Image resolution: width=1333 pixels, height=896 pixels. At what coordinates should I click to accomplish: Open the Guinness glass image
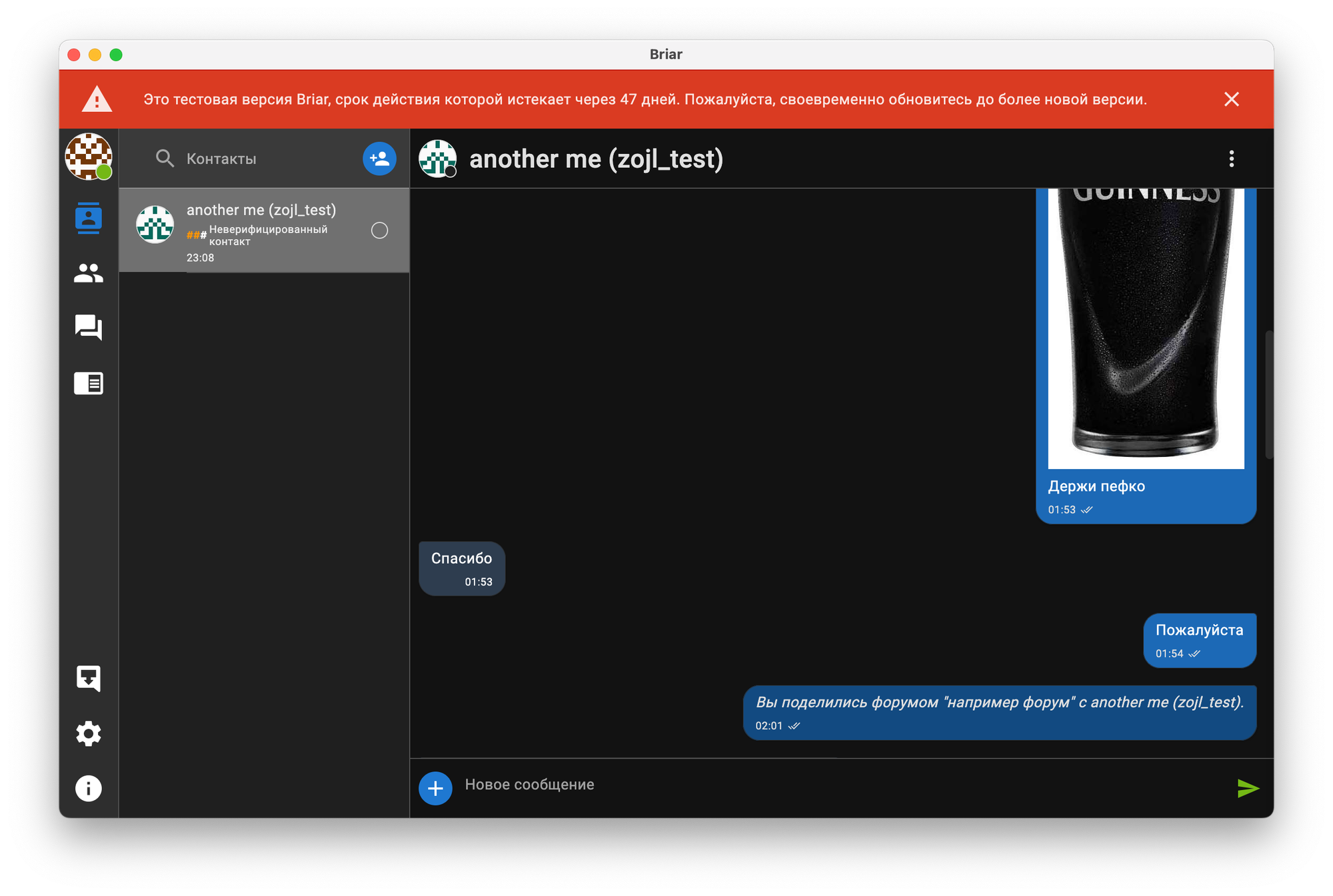pos(1146,326)
